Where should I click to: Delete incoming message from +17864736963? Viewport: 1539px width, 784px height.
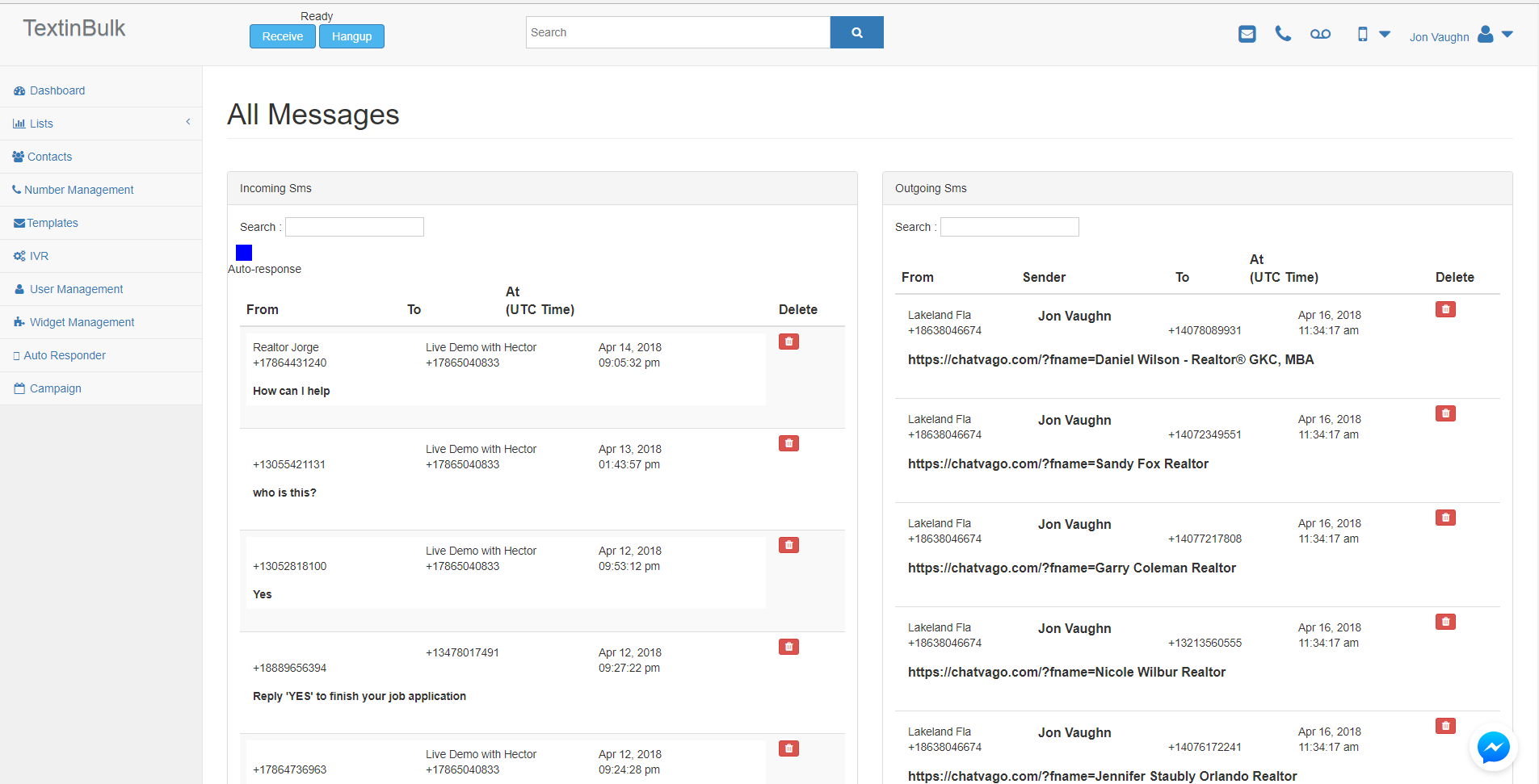[x=788, y=748]
